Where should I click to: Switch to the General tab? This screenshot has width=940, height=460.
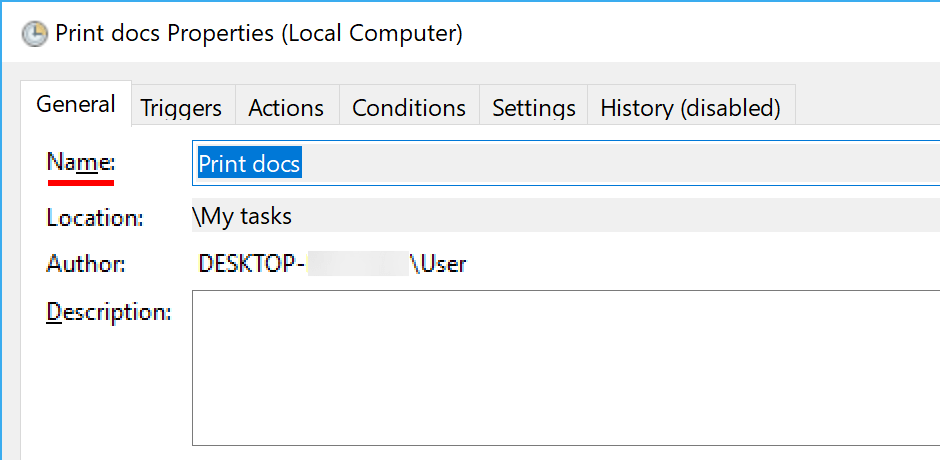tap(76, 104)
